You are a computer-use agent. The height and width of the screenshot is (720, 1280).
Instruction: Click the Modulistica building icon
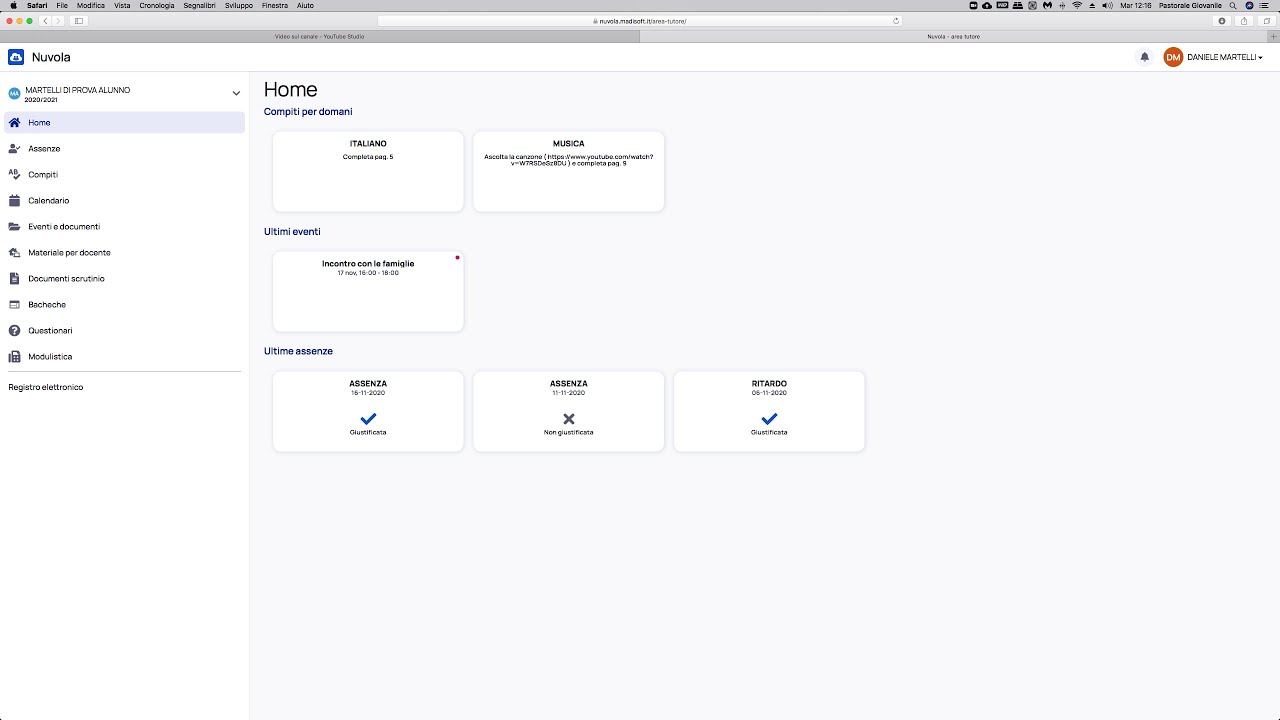[14, 356]
